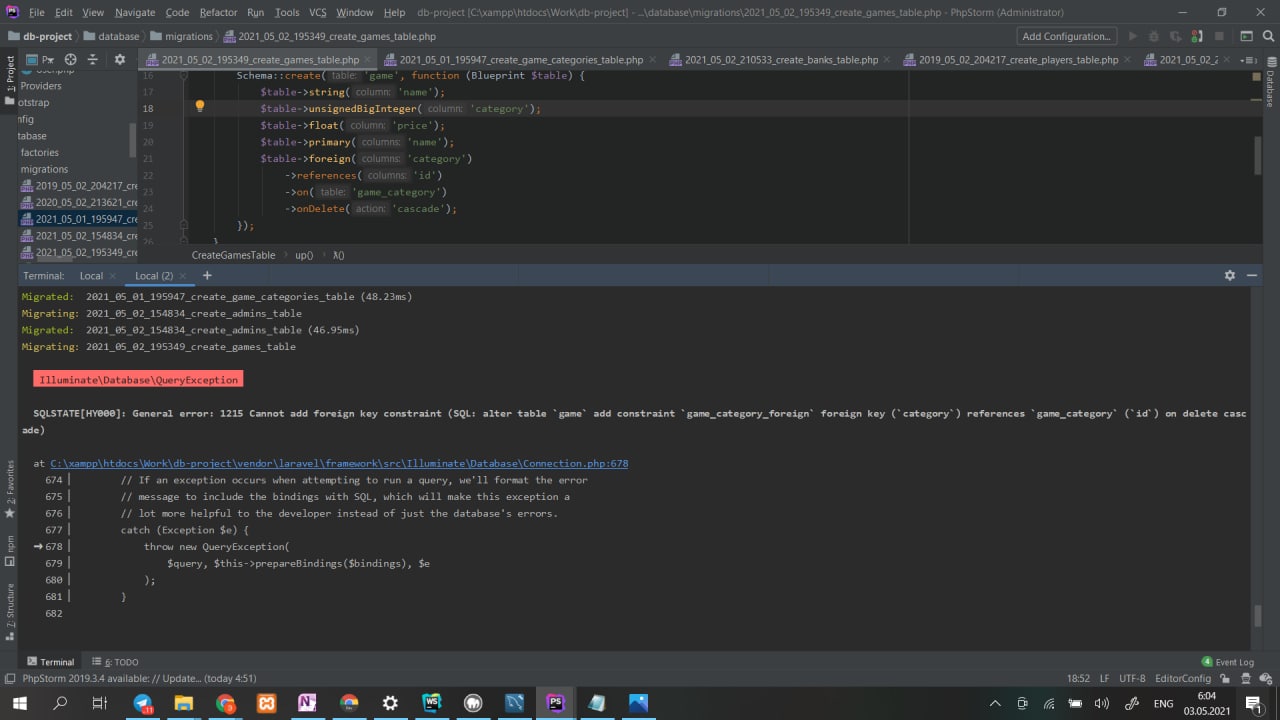Click the locate-in-project target icon

(70, 60)
